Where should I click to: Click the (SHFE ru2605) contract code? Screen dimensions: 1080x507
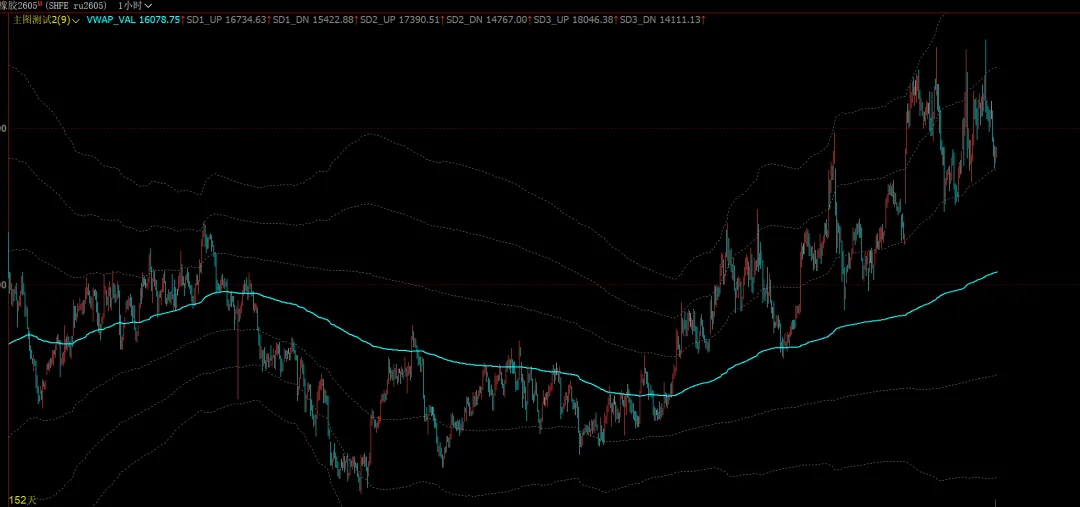(x=74, y=6)
